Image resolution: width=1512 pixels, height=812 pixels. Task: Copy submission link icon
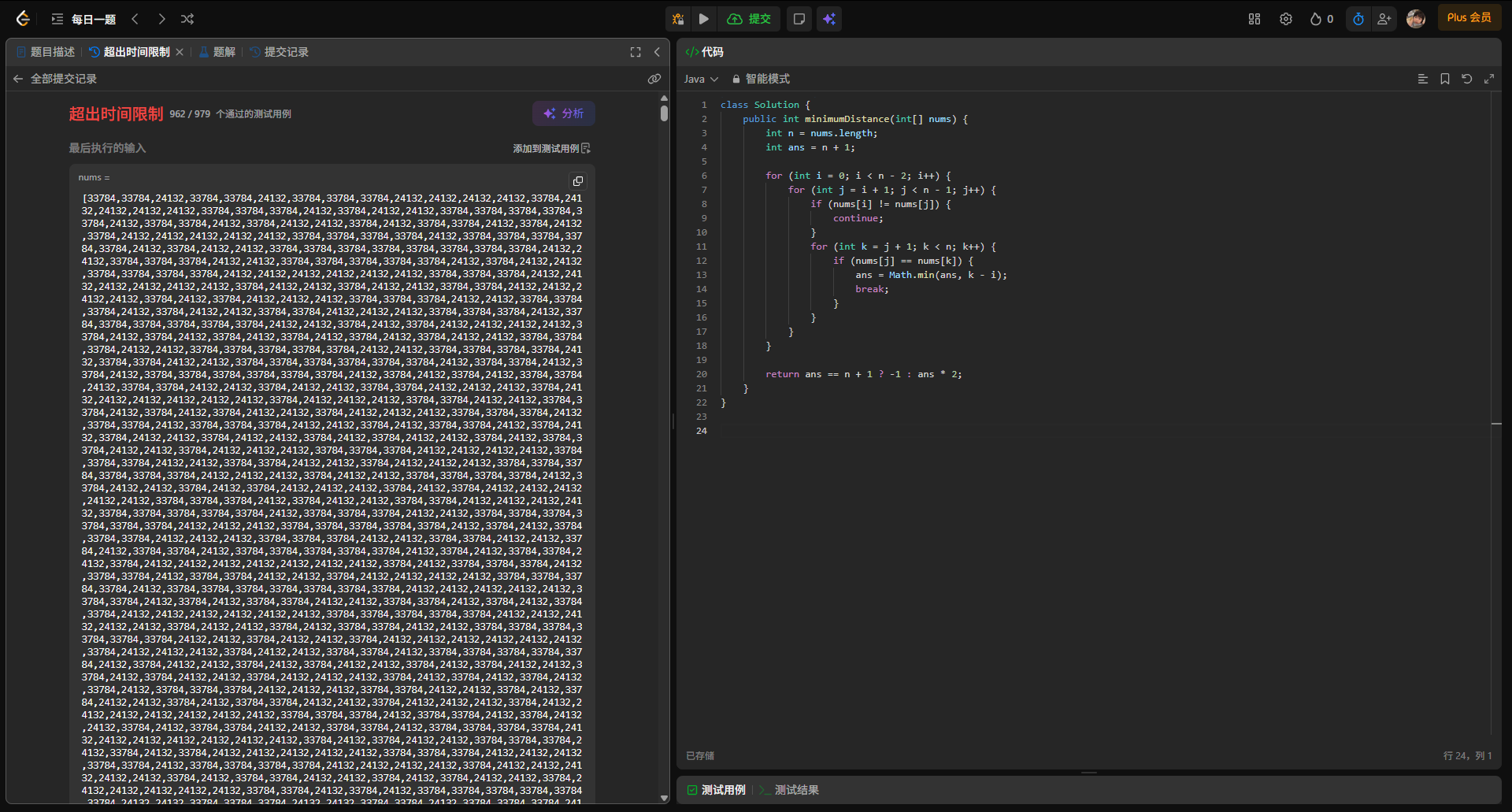click(654, 79)
